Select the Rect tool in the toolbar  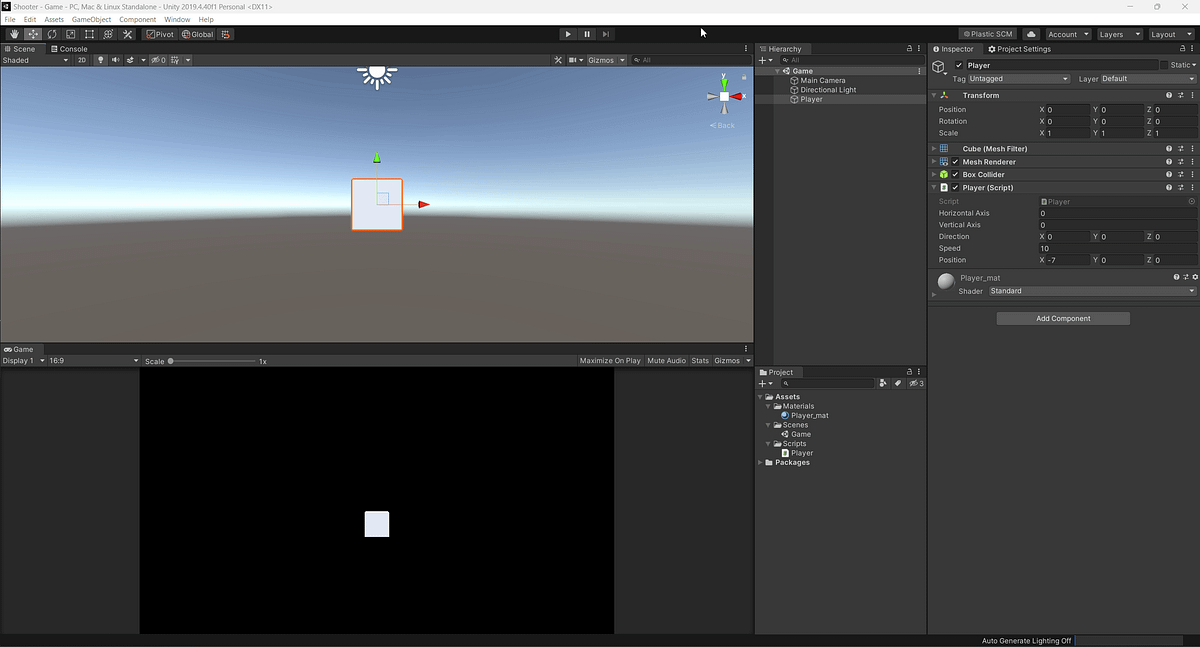tap(89, 34)
